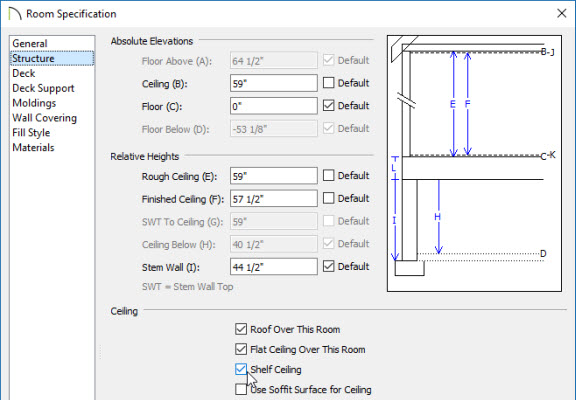This screenshot has width=576, height=400.
Task: Focus the Rough Ceiling (E) input
Action: [x=274, y=176]
